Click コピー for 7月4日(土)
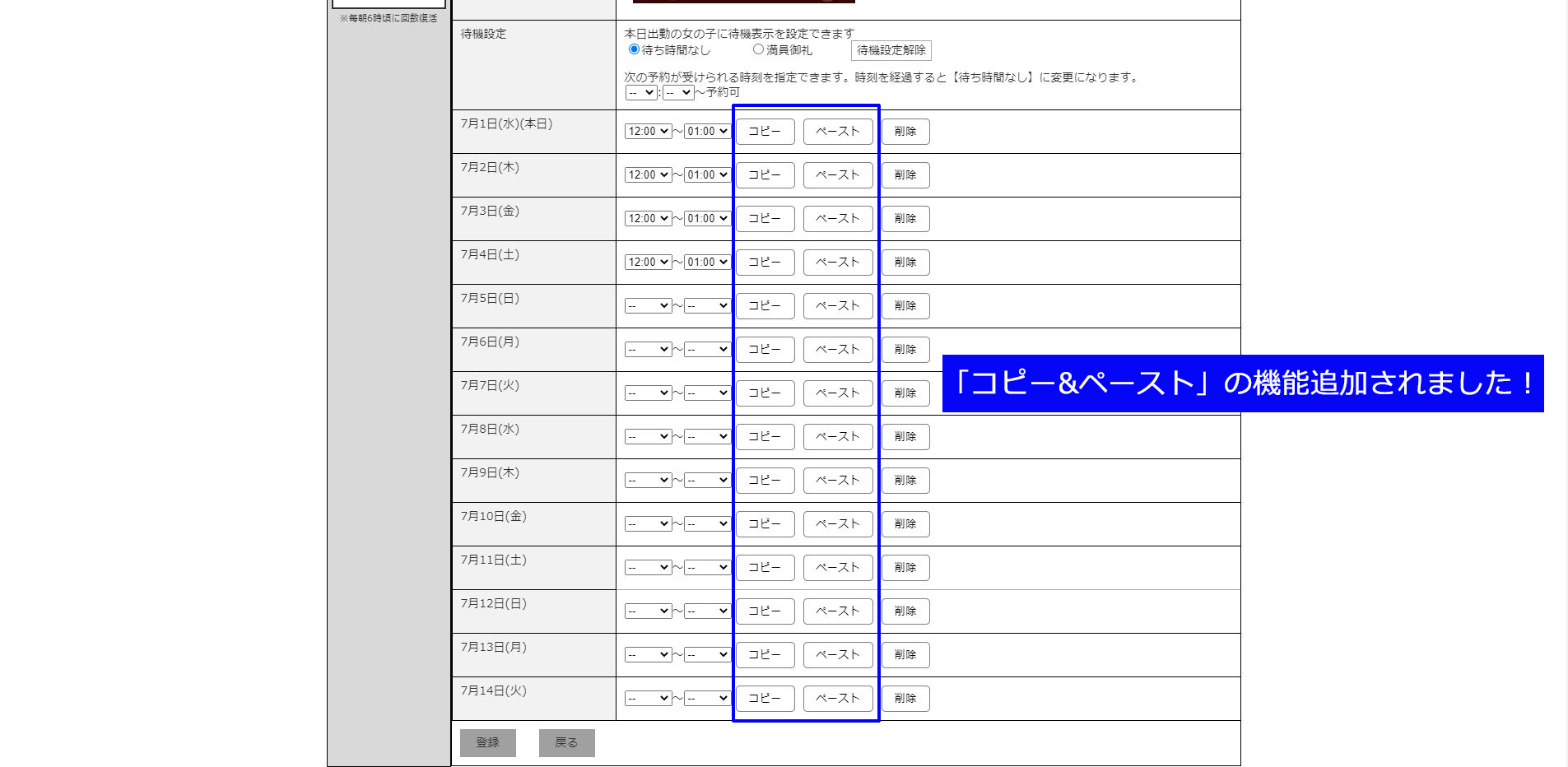Image resolution: width=1568 pixels, height=767 pixels. (x=765, y=263)
